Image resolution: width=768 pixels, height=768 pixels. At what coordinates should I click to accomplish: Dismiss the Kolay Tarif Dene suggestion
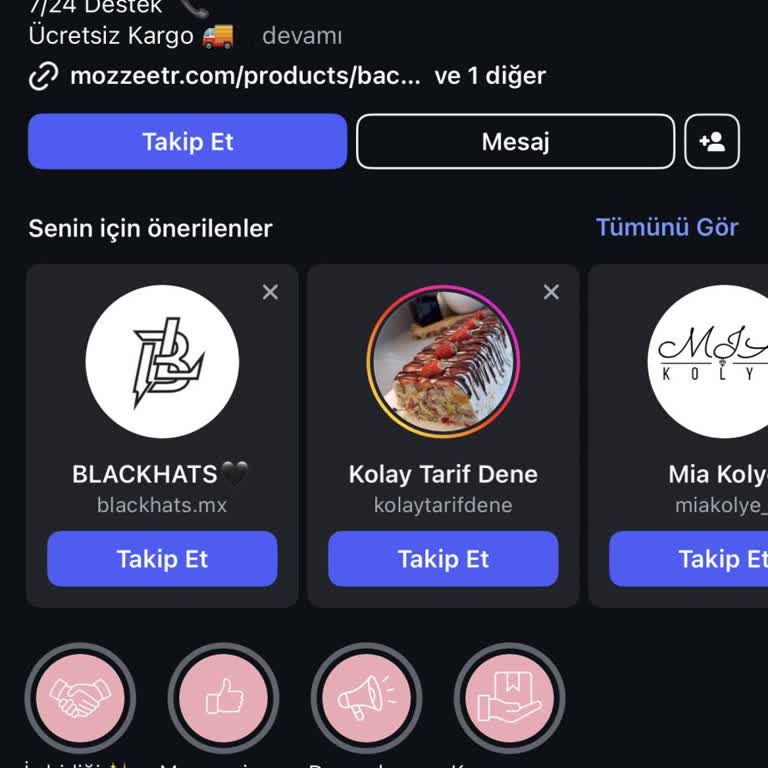coord(551,292)
